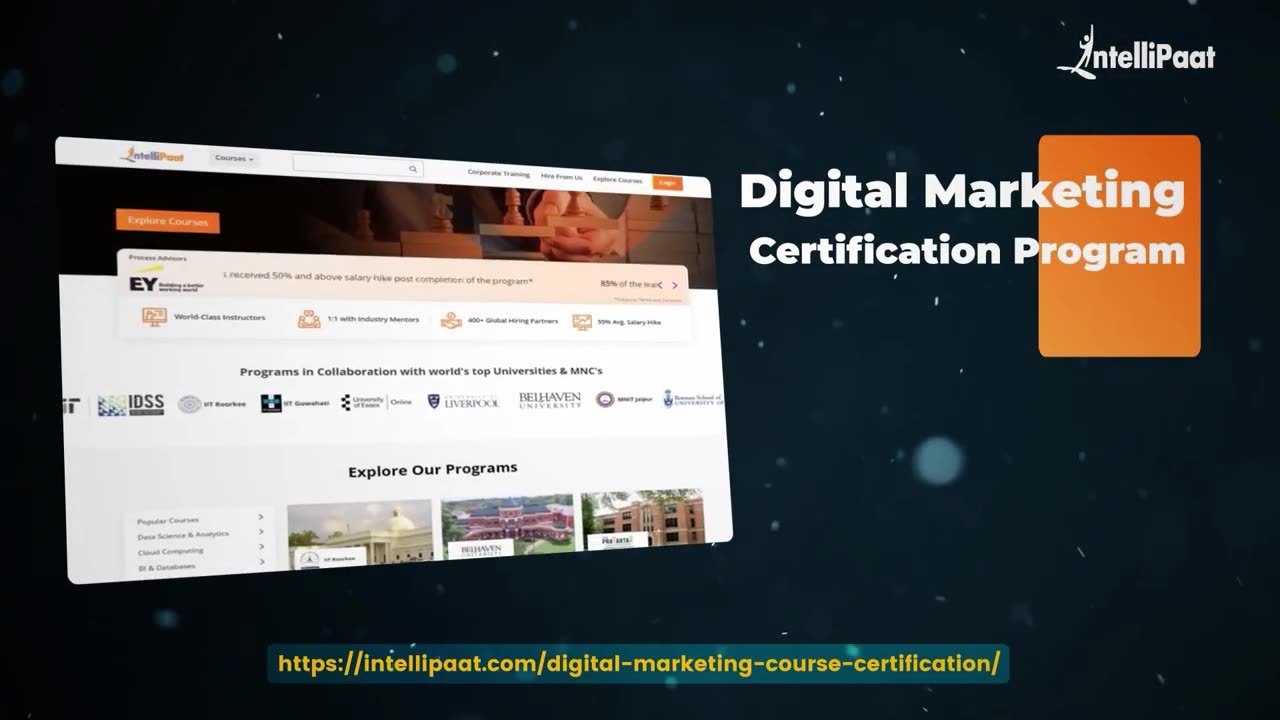Expand BI & Databases category
1280x720 pixels.
(200, 566)
